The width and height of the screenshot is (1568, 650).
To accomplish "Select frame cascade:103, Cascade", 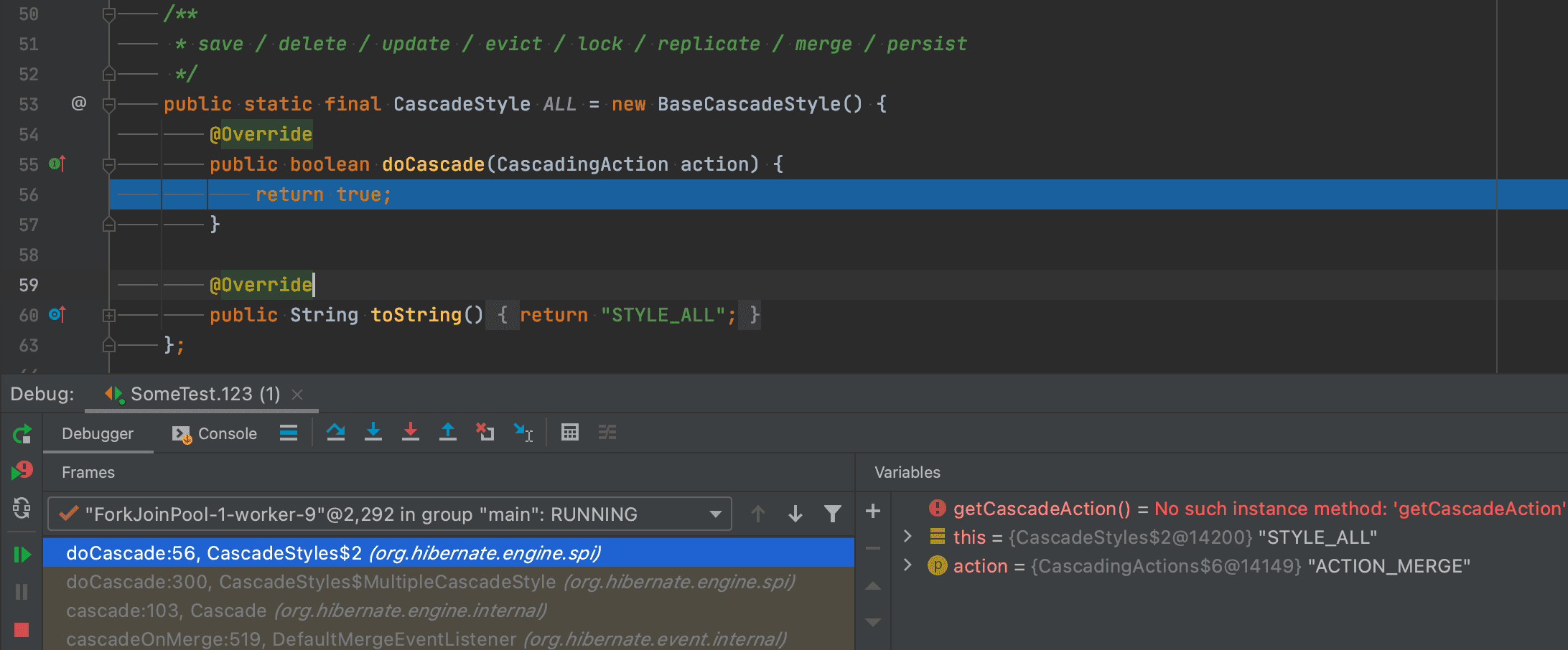I will [x=449, y=611].
